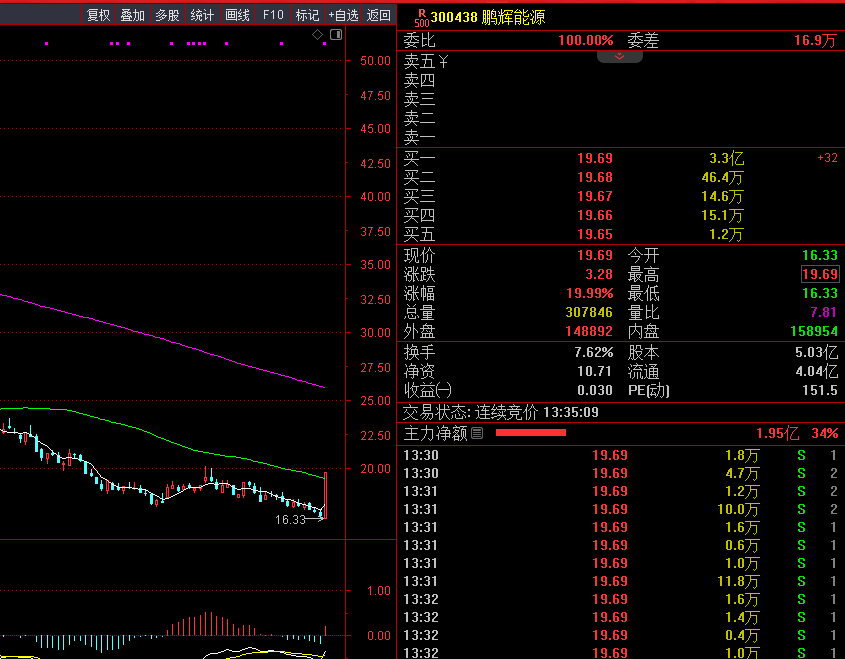Click the boxed 最高 value 19.69

[x=820, y=274]
